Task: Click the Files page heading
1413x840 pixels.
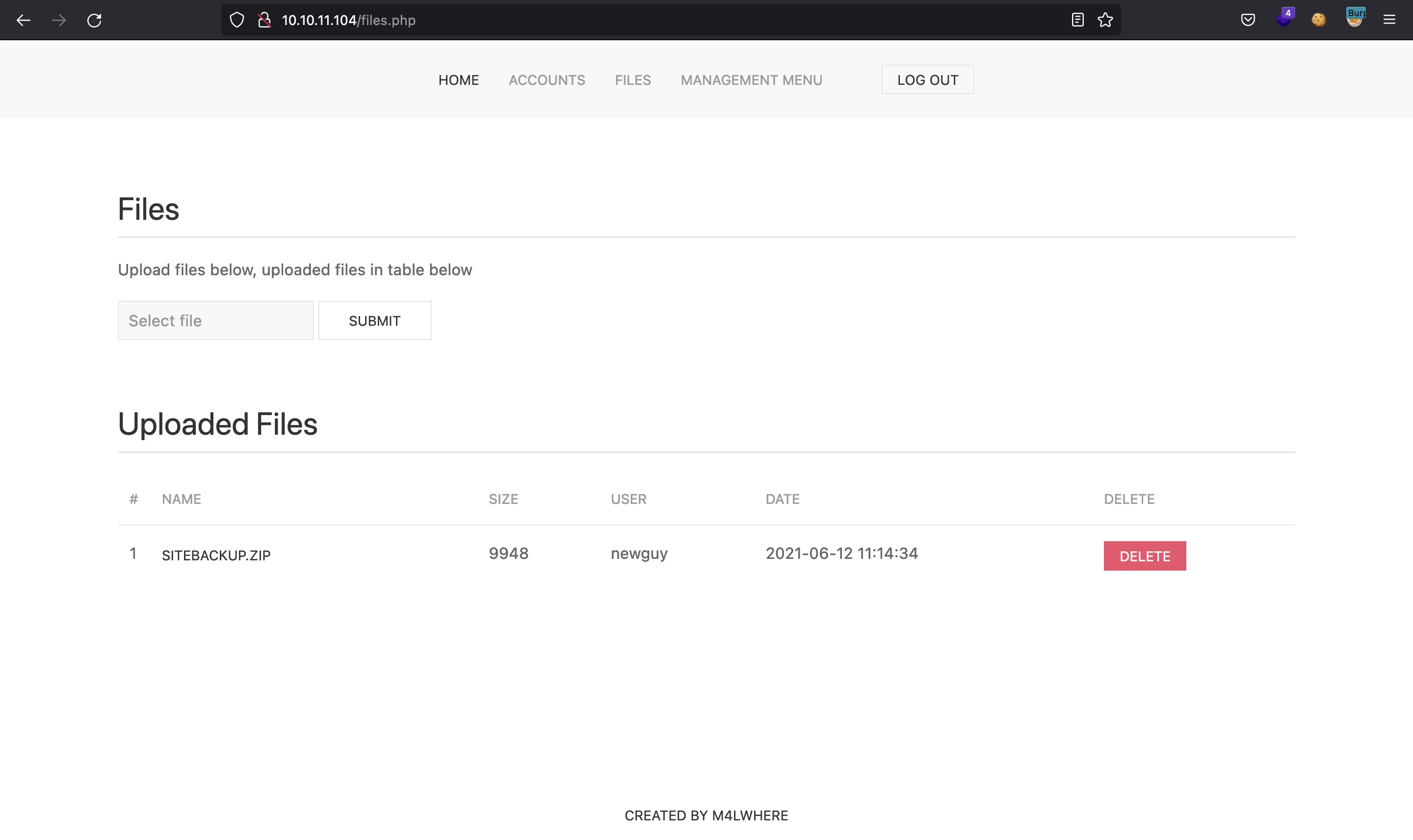Action: pos(148,209)
